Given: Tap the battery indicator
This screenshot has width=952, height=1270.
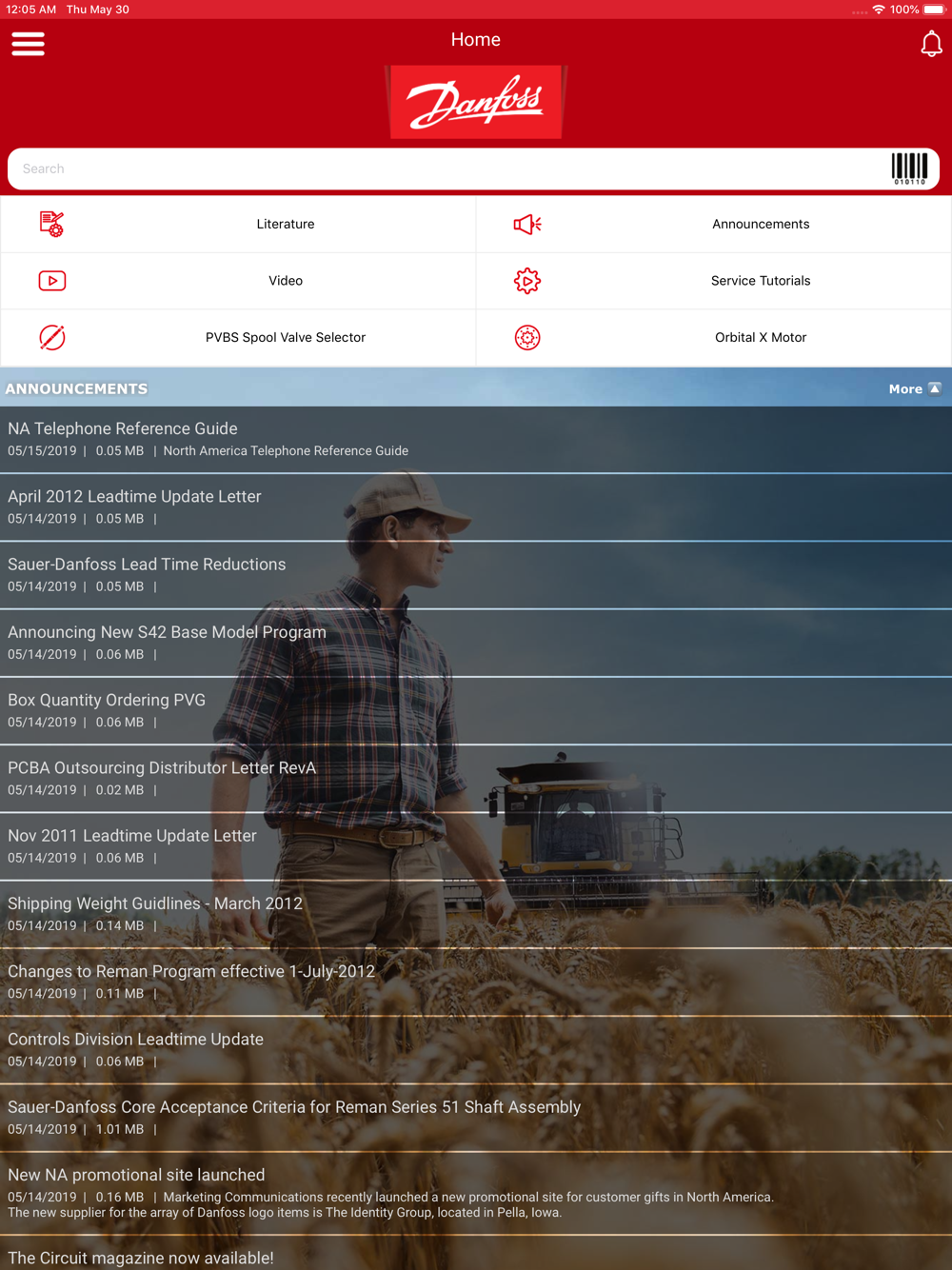Looking at the screenshot, I should point(934,10).
